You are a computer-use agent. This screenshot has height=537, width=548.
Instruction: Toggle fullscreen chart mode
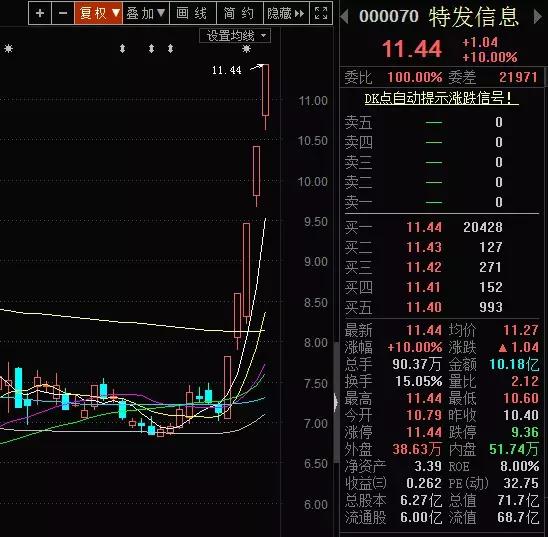pos(321,13)
